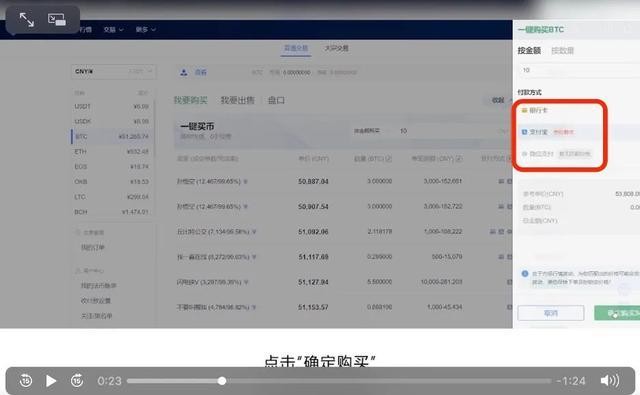Screen dimensions: 640x395
Task: Click the account avatar icon above the tabs
Action: click(184, 72)
